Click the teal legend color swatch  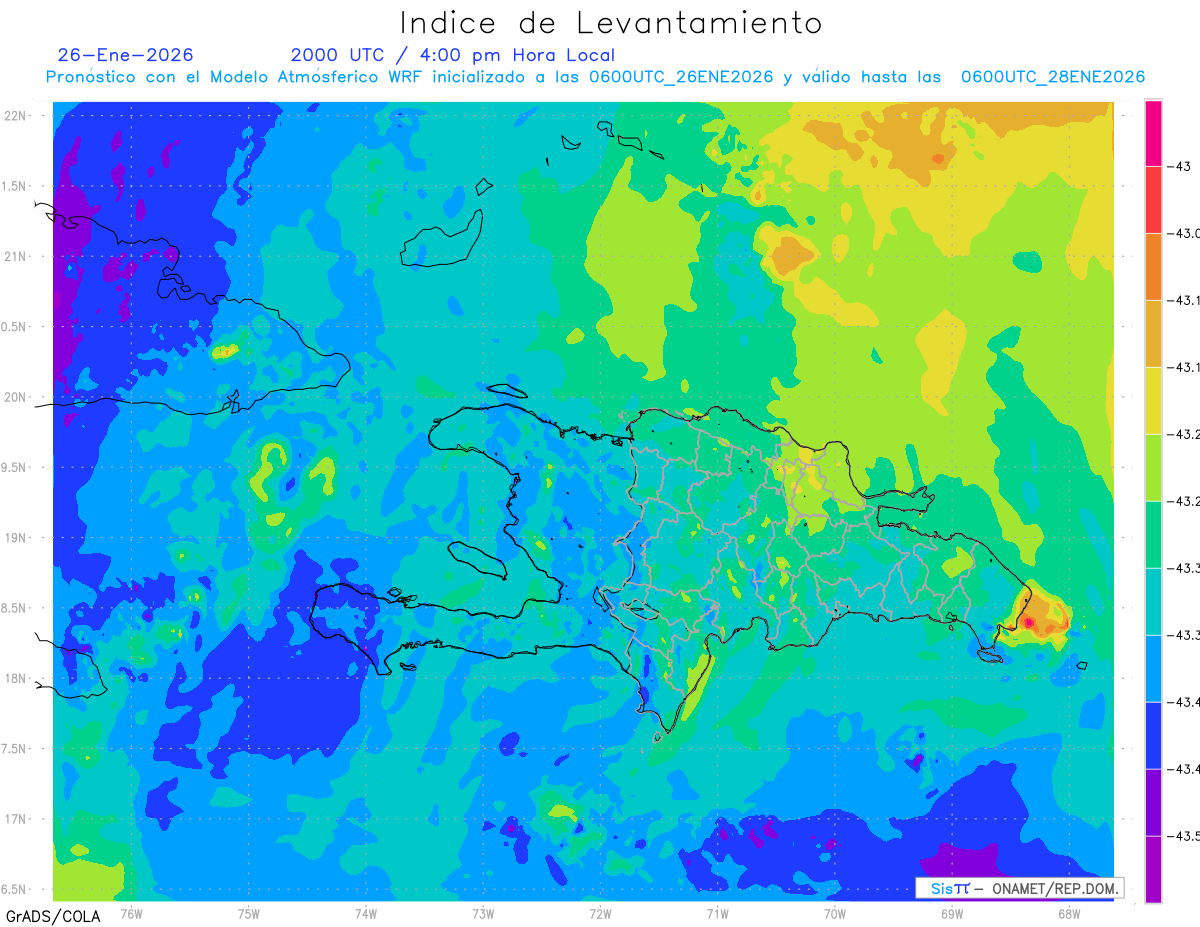click(x=1153, y=602)
